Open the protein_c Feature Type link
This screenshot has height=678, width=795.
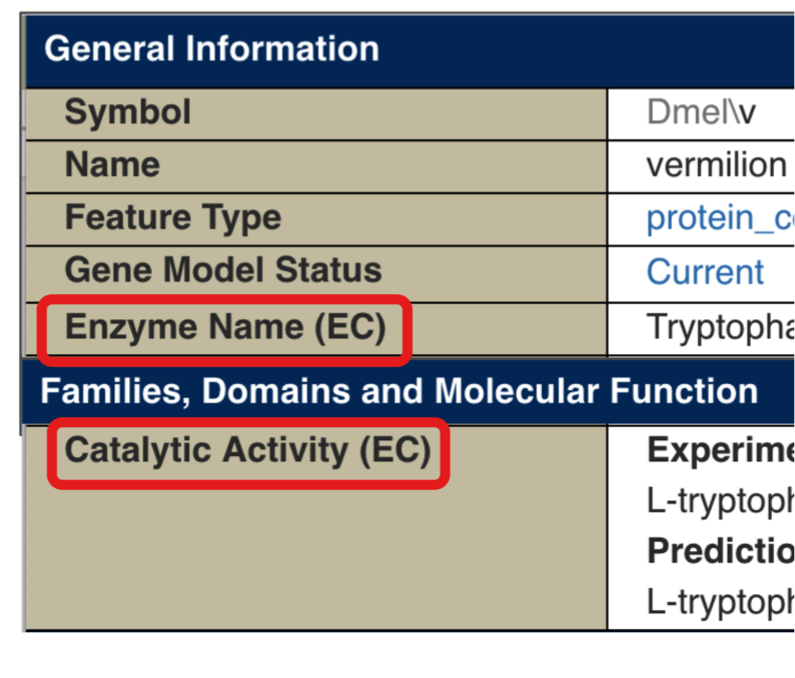click(x=720, y=218)
